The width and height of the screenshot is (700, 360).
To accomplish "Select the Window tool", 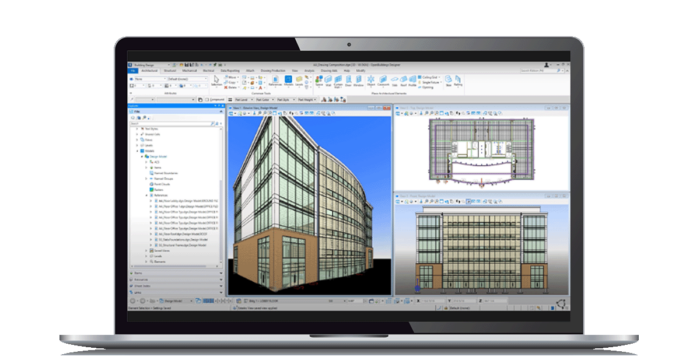I will click(x=358, y=81).
